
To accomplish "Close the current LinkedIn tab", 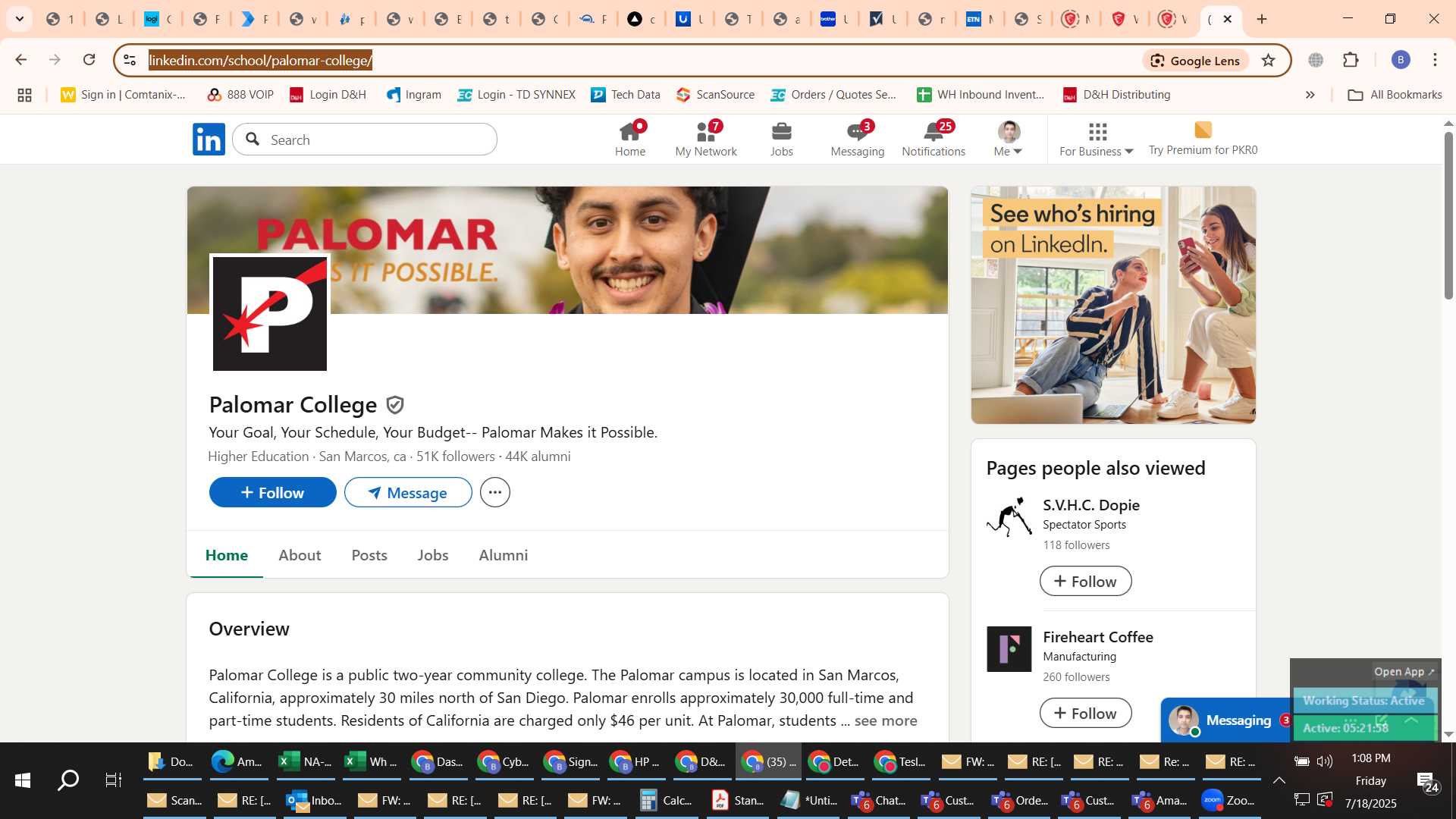I will [1227, 19].
